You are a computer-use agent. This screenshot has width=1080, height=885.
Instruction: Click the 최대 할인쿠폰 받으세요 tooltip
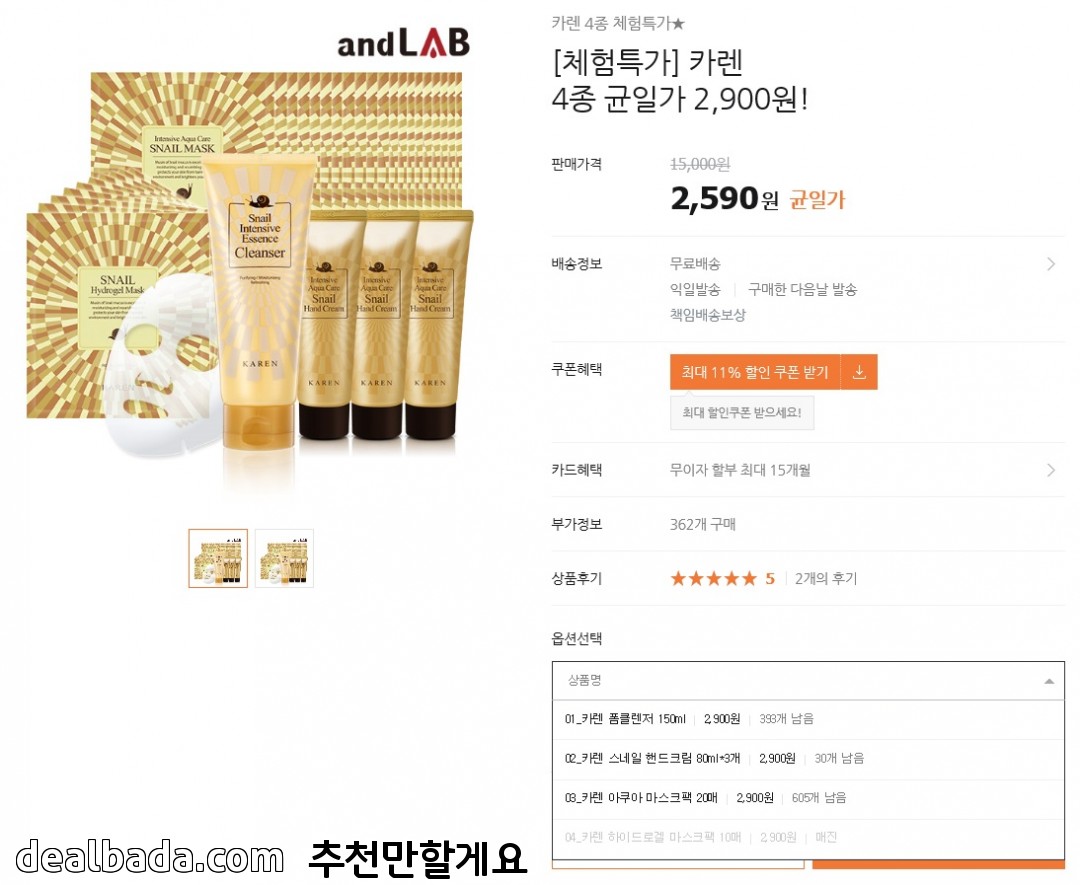click(742, 413)
